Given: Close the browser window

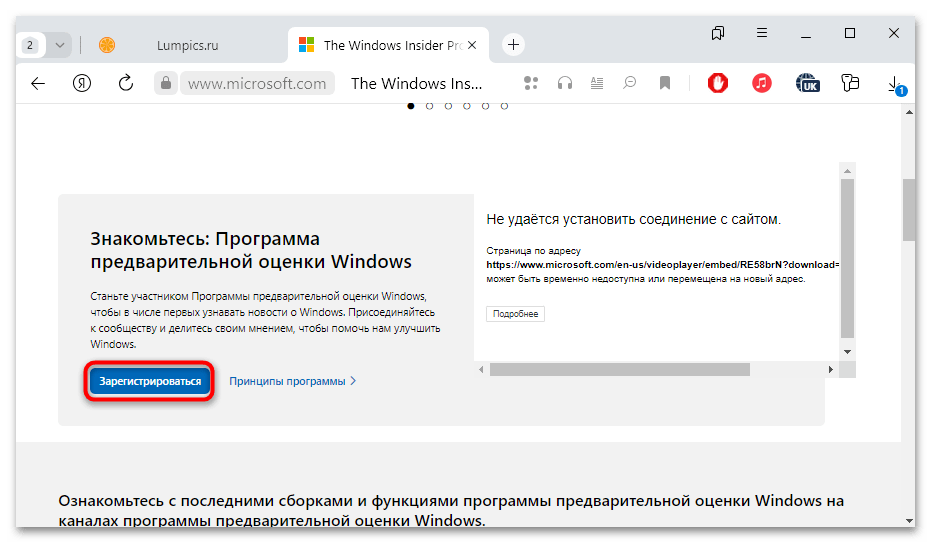Looking at the screenshot, I should [894, 33].
